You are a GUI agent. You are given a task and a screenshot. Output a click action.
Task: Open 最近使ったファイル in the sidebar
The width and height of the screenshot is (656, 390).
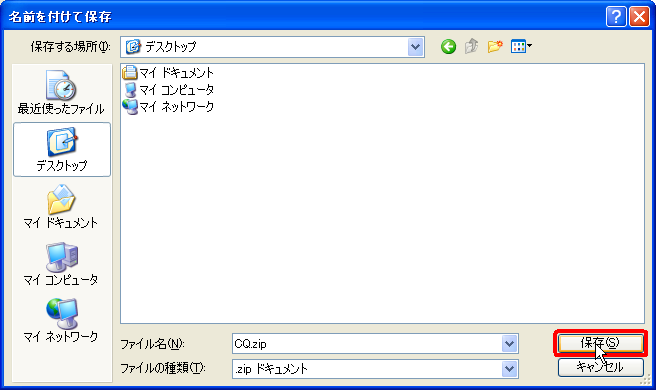pos(62,93)
